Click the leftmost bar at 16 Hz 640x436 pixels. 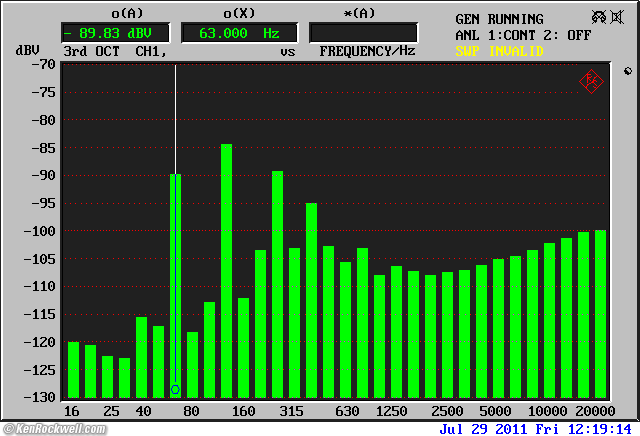[x=73, y=368]
